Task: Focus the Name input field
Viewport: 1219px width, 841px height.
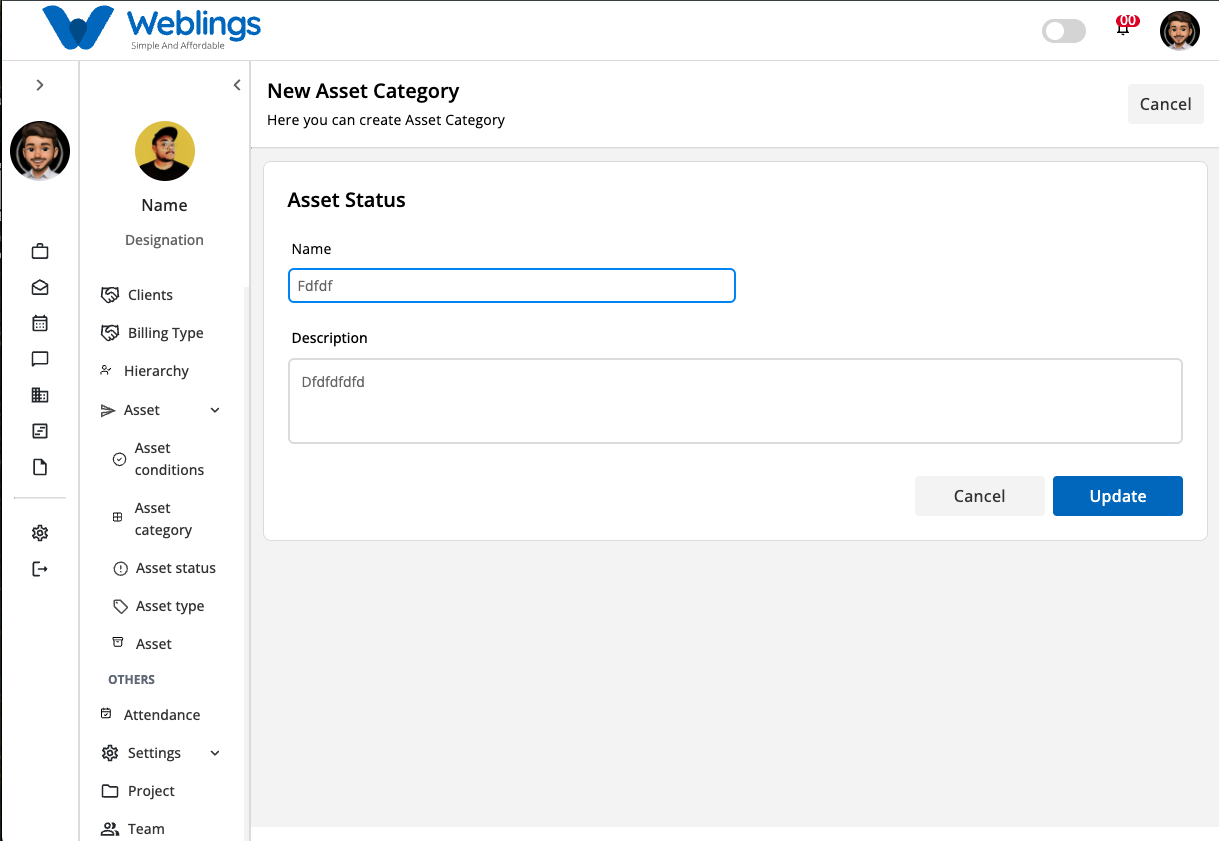Action: 512,285
